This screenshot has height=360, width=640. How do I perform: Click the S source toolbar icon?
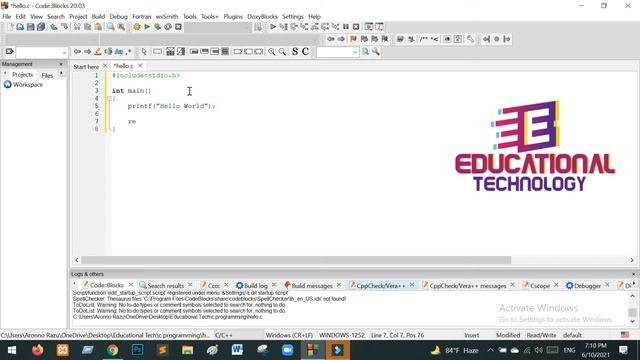[295, 52]
